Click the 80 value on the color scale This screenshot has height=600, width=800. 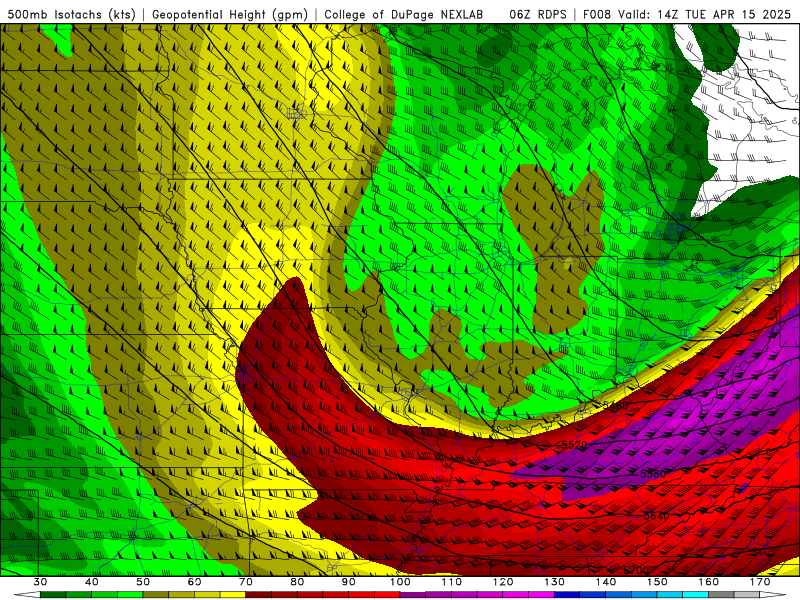[297, 582]
